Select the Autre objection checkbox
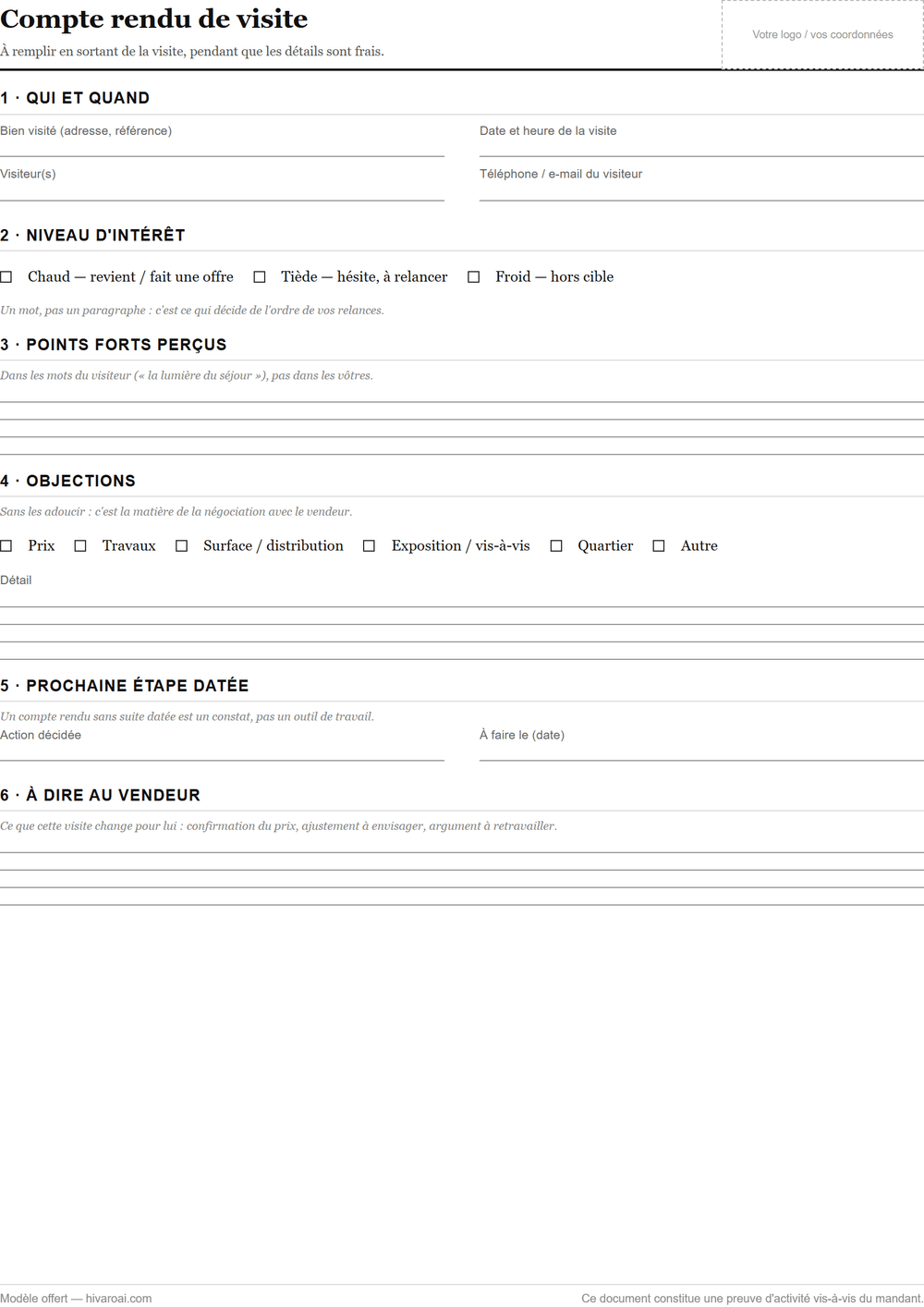Screen dimensions: 924x1307 (x=659, y=546)
